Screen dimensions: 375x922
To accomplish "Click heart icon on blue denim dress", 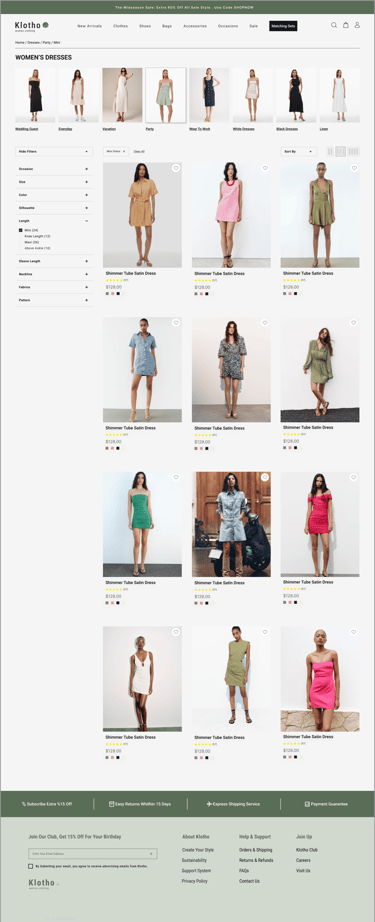I will (x=176, y=323).
